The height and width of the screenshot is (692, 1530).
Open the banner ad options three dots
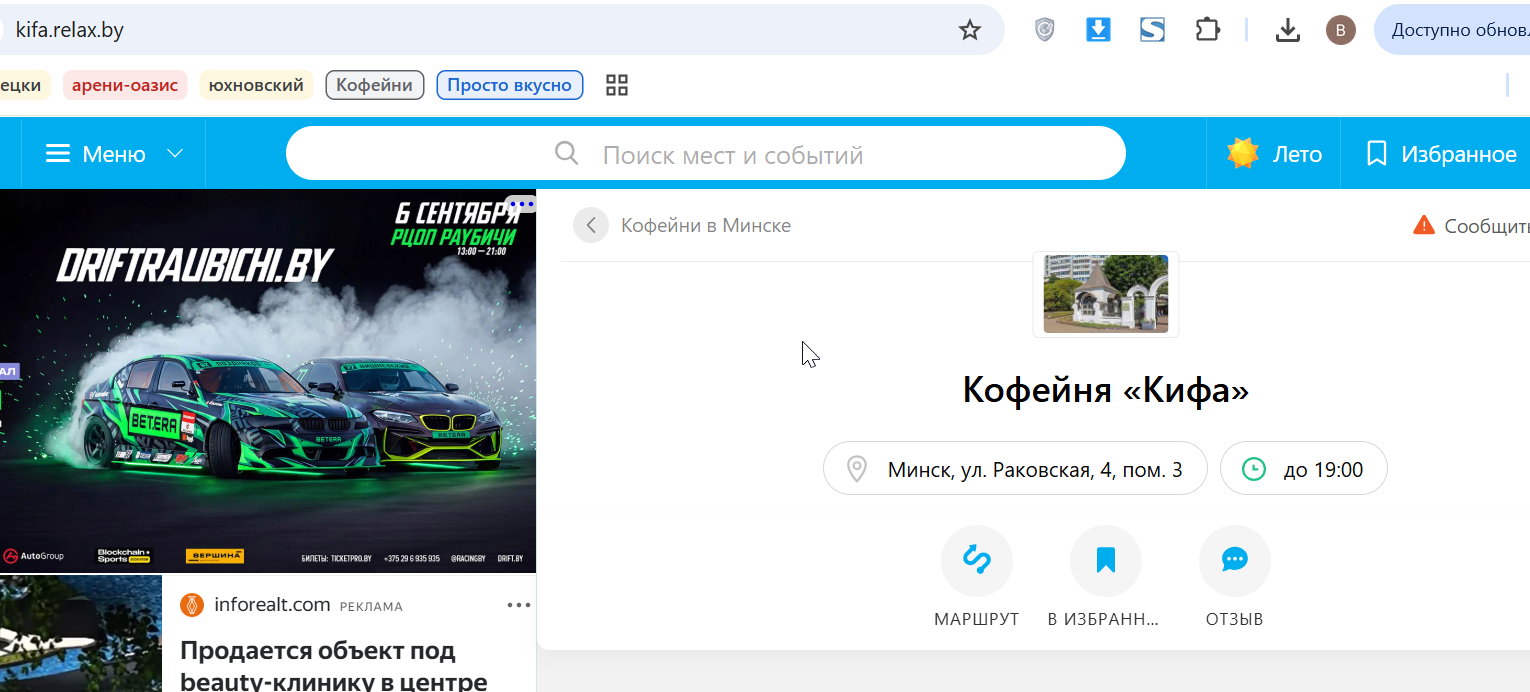click(x=521, y=204)
